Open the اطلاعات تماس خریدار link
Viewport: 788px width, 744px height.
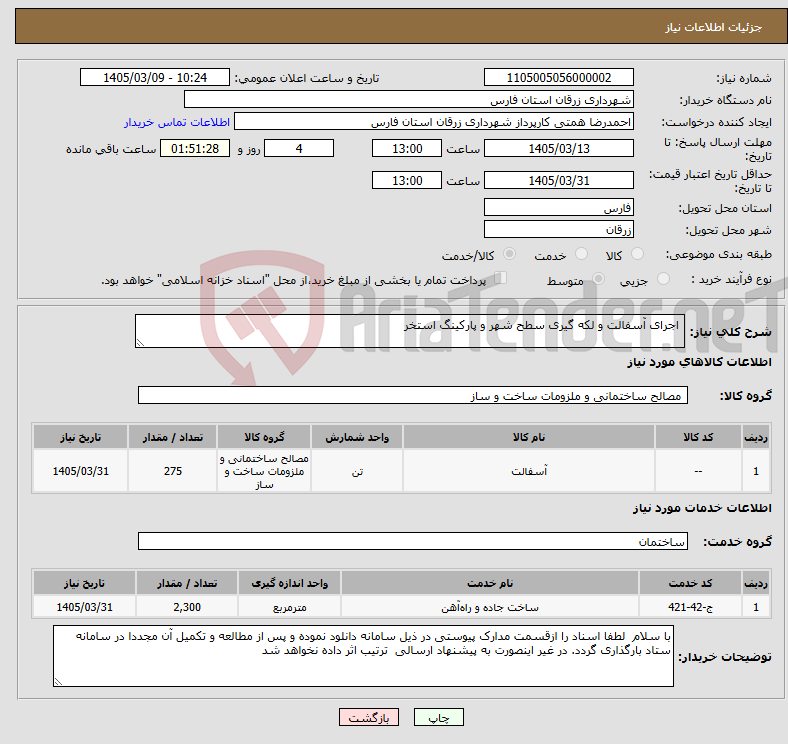click(x=177, y=122)
